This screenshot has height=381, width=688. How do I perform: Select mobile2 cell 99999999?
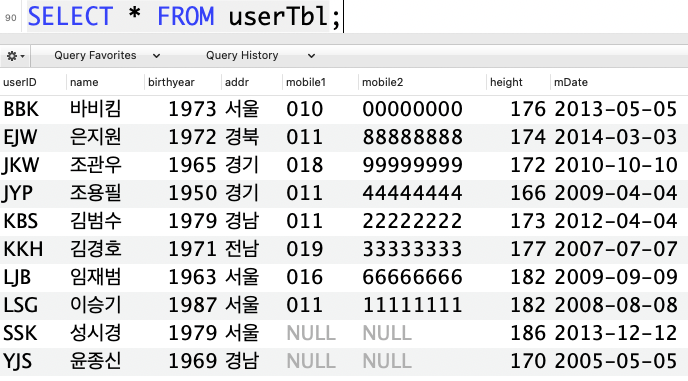point(412,165)
